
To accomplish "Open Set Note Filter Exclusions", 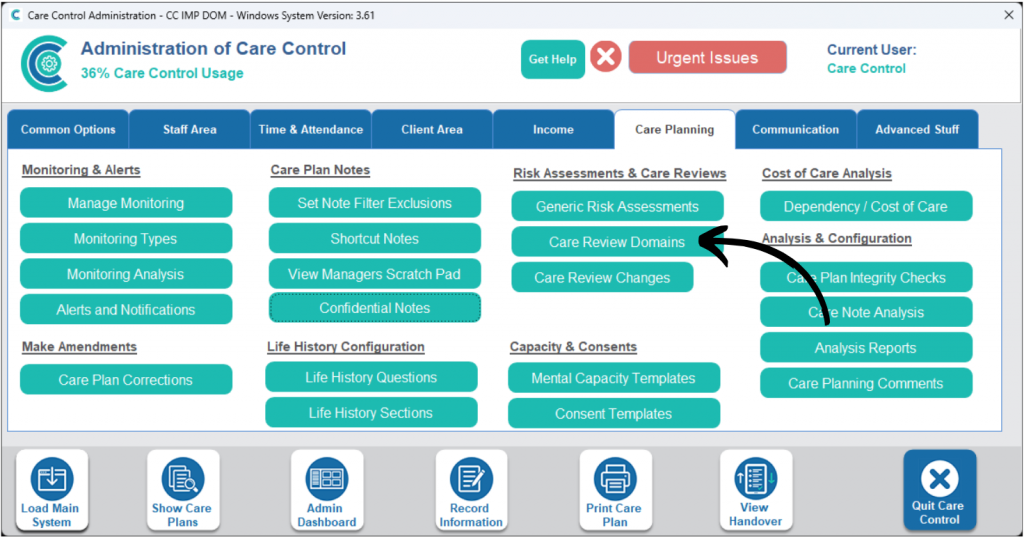I will (x=375, y=203).
